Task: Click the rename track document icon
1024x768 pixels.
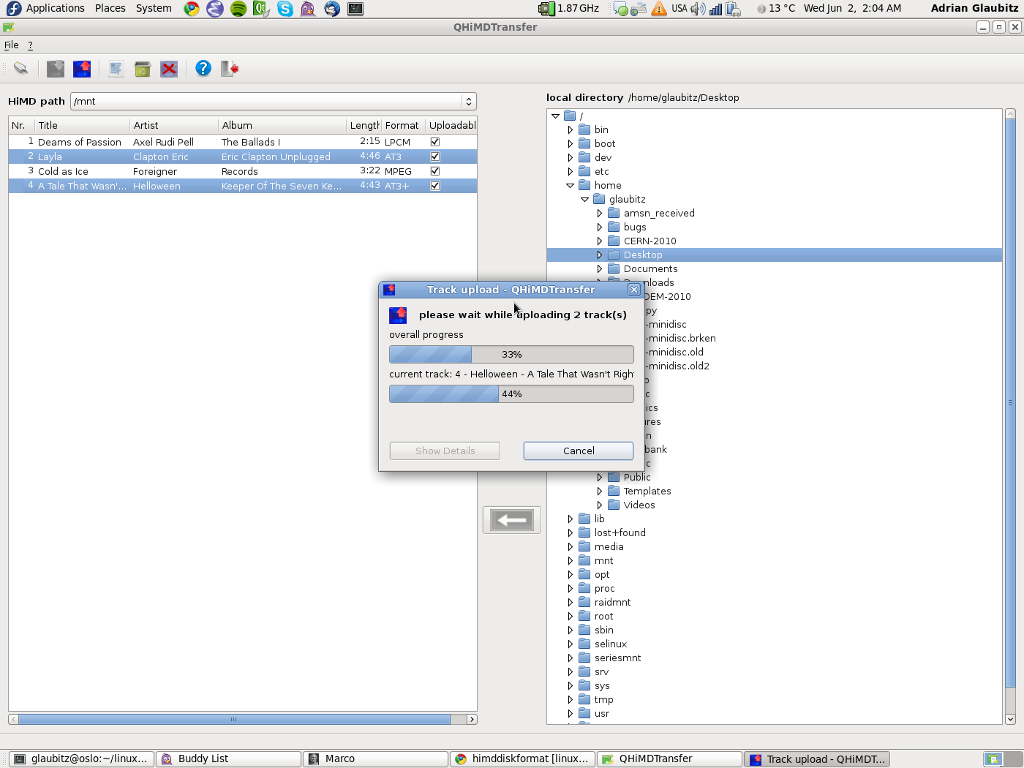Action: click(116, 69)
